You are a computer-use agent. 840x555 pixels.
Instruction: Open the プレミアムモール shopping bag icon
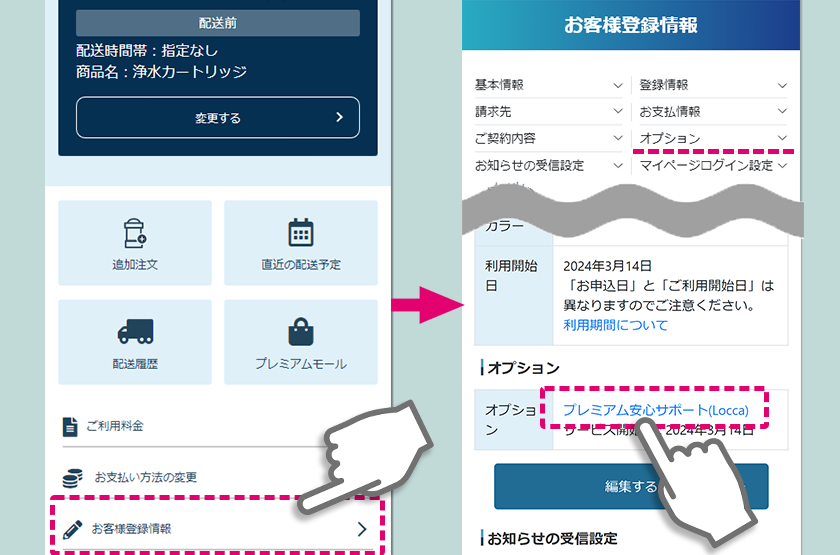point(300,331)
